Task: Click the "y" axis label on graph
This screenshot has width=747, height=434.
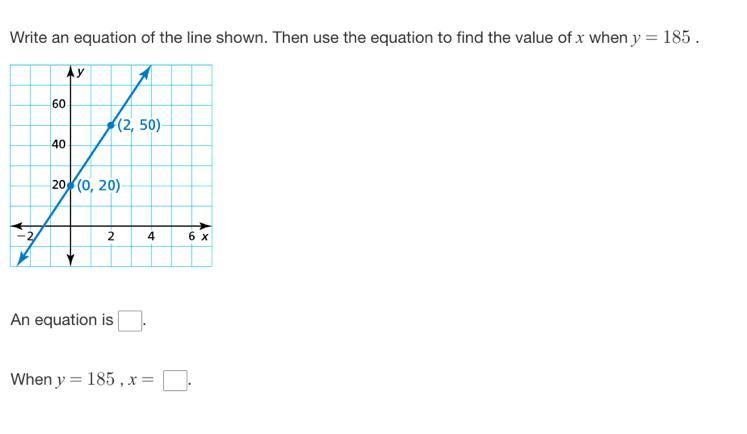Action: point(81,72)
